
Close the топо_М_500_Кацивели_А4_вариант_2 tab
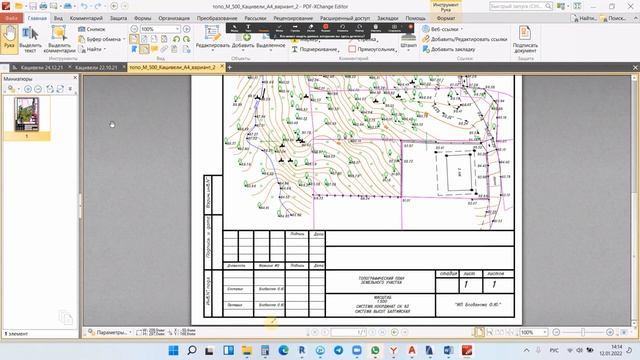click(222, 66)
